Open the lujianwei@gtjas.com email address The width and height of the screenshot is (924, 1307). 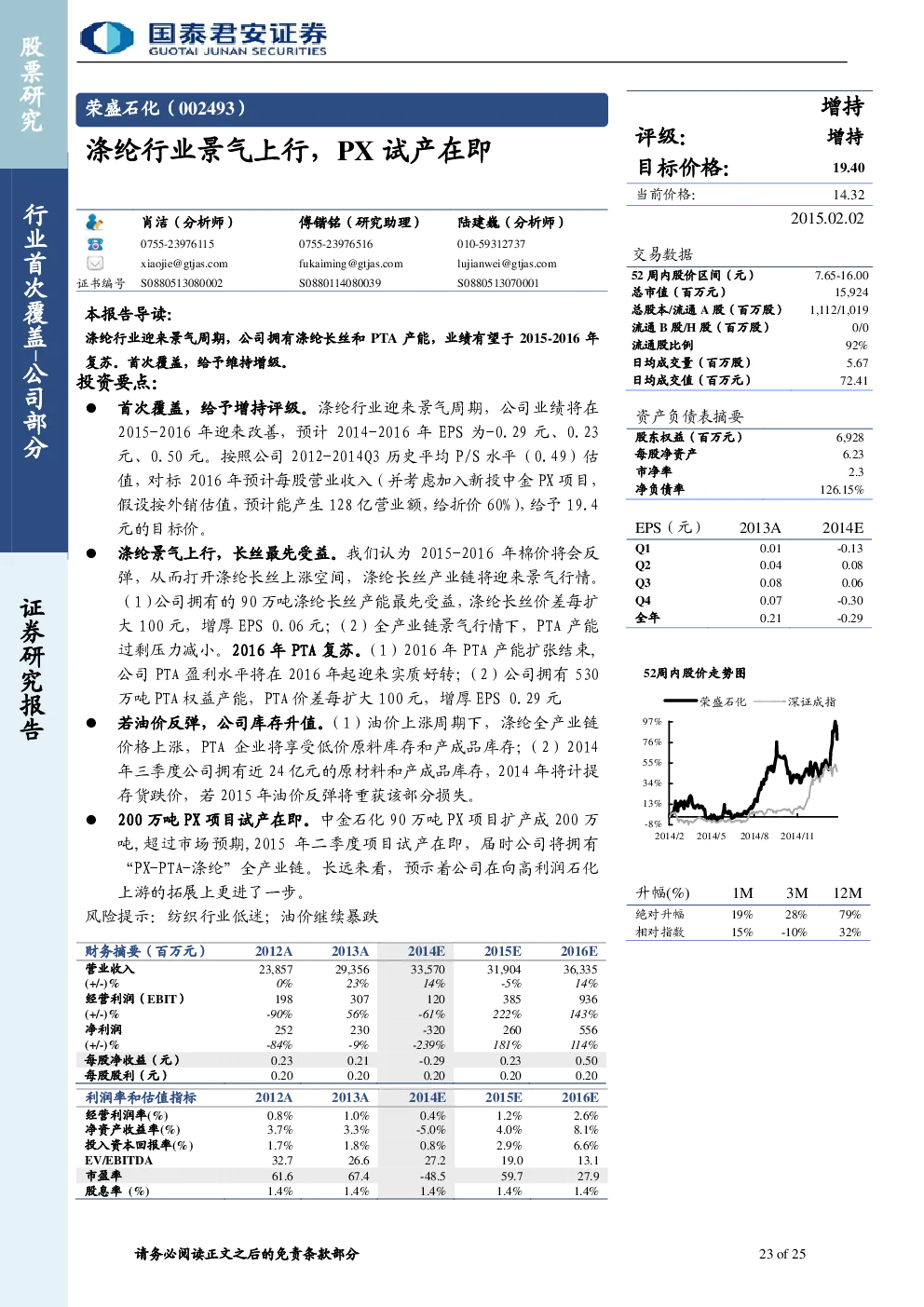pyautogui.click(x=507, y=264)
